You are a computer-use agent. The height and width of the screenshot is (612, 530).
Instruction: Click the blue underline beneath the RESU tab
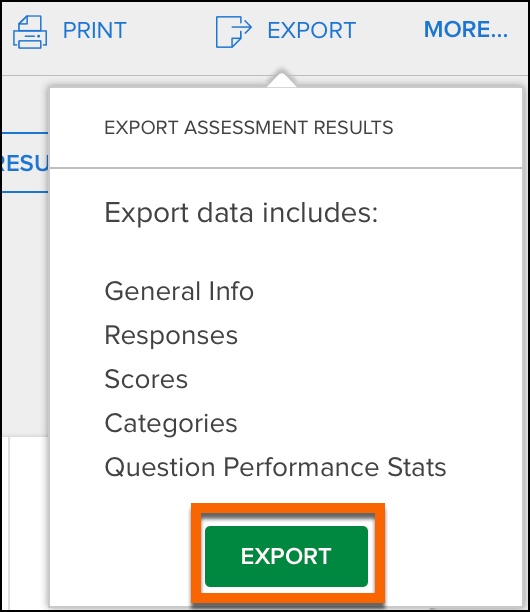point(24,192)
